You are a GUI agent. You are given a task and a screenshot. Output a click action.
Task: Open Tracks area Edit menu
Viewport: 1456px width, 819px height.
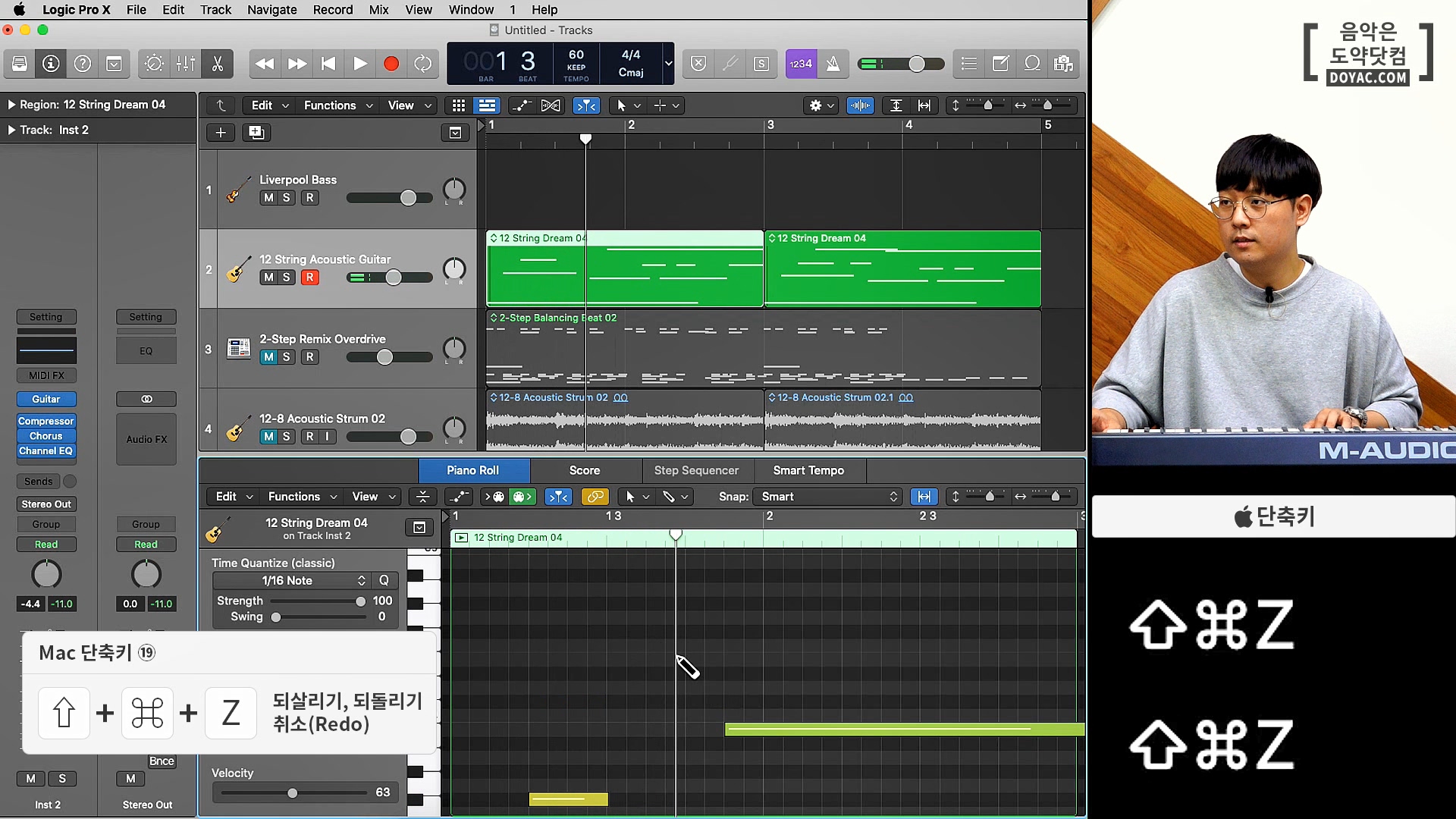coord(270,105)
